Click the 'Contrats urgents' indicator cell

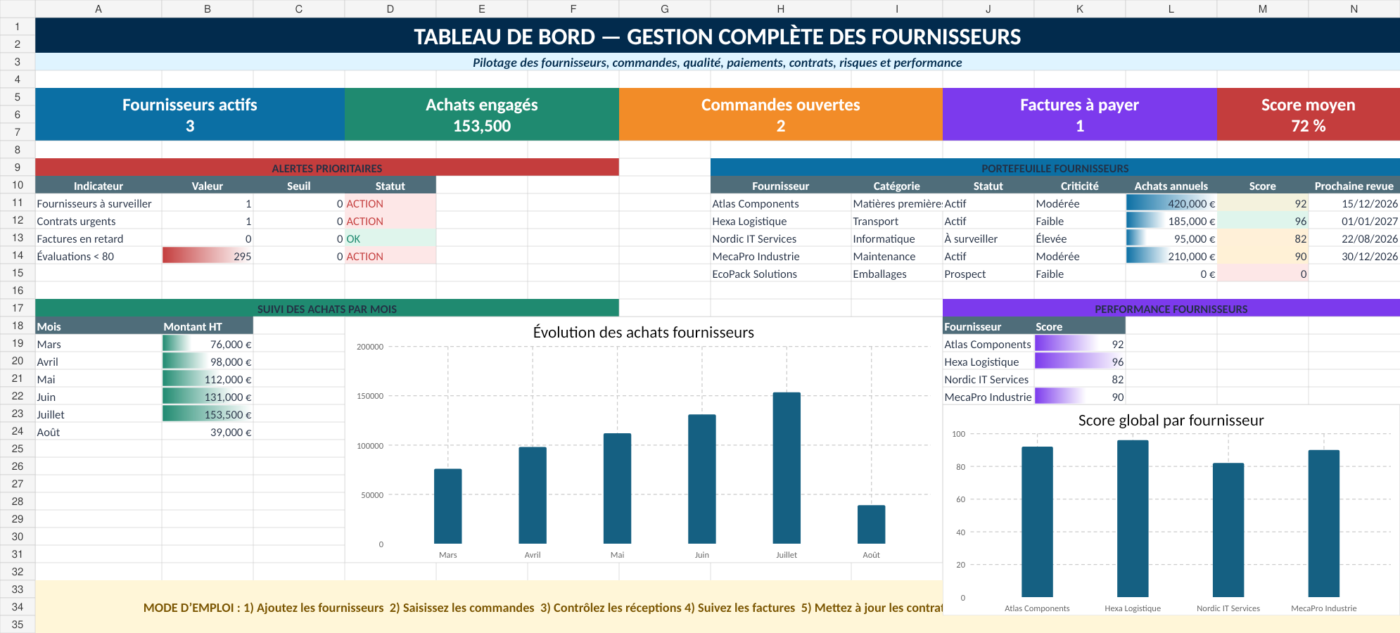click(98, 221)
